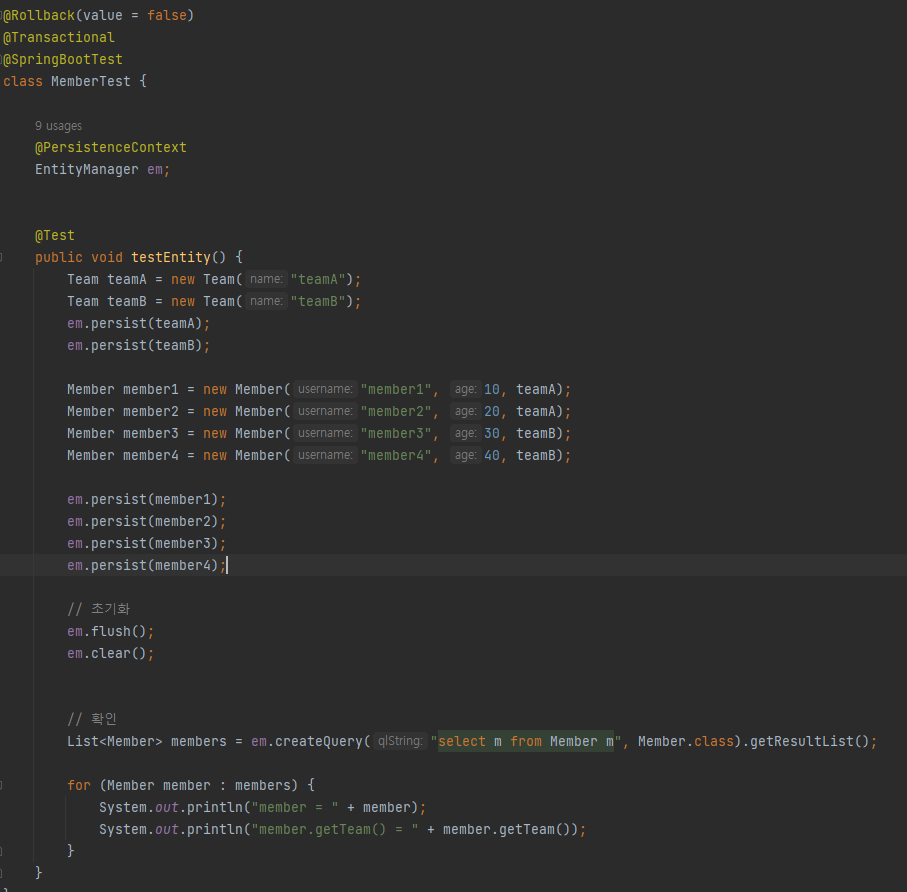Click the 'username:' hint on member1 line
This screenshot has height=892, width=907.
[325, 389]
